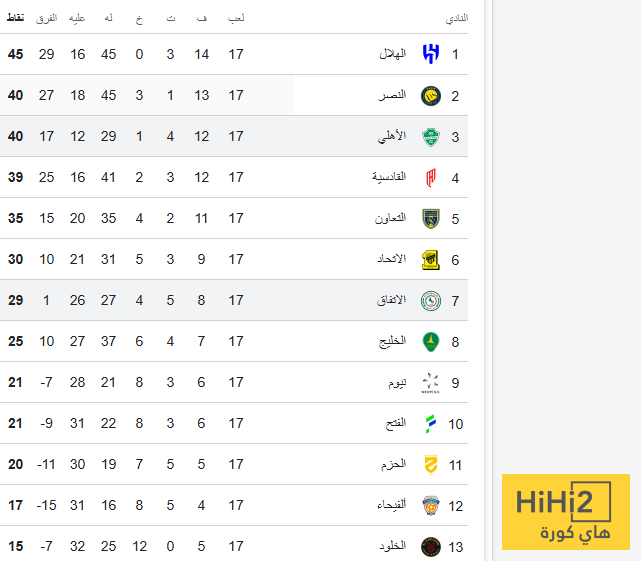The width and height of the screenshot is (641, 561).
Task: Click the Al-Kholood club crest
Action: [430, 546]
